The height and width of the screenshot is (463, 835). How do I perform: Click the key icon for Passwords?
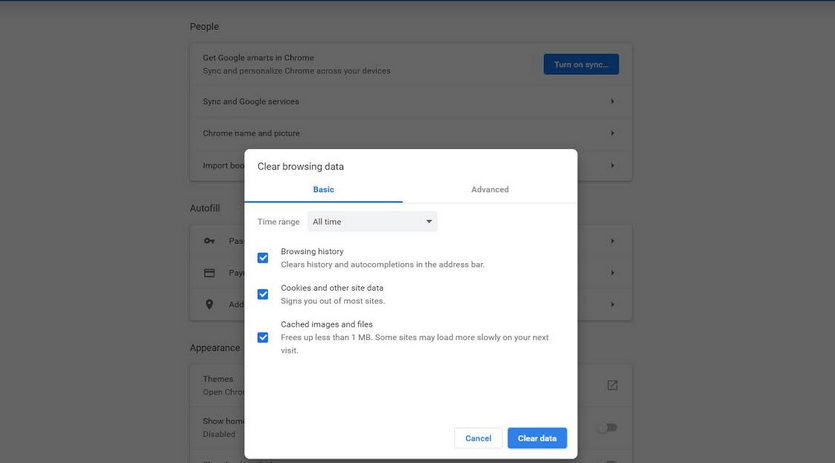click(x=209, y=241)
